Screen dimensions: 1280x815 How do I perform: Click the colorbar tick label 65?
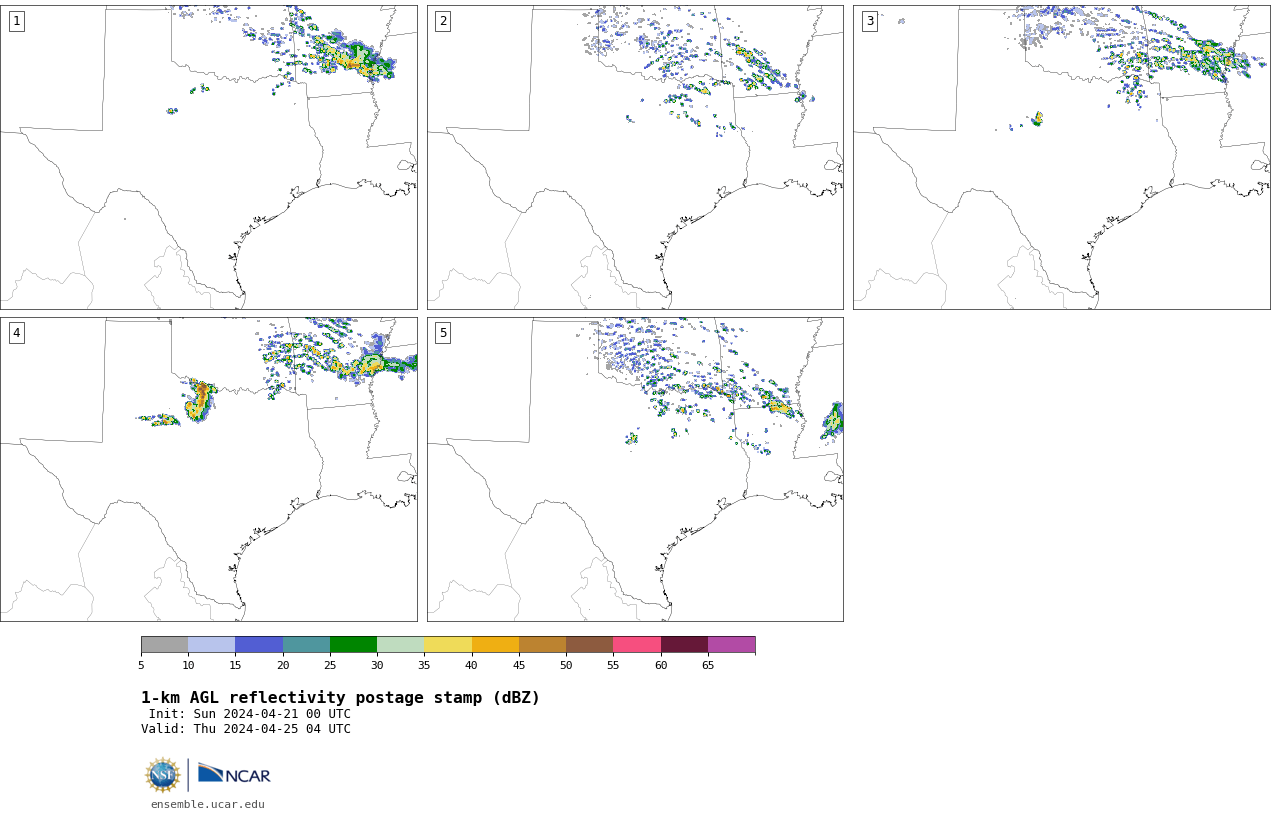tap(708, 665)
